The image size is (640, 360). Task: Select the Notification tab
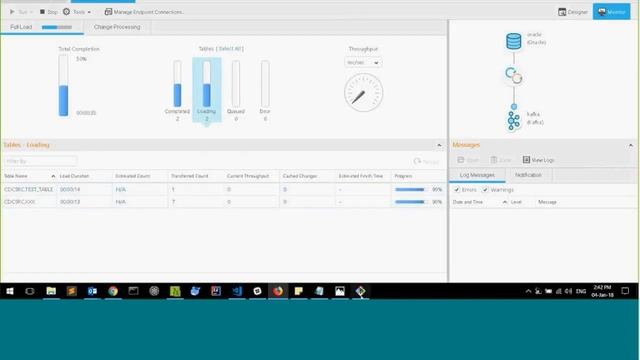point(528,175)
